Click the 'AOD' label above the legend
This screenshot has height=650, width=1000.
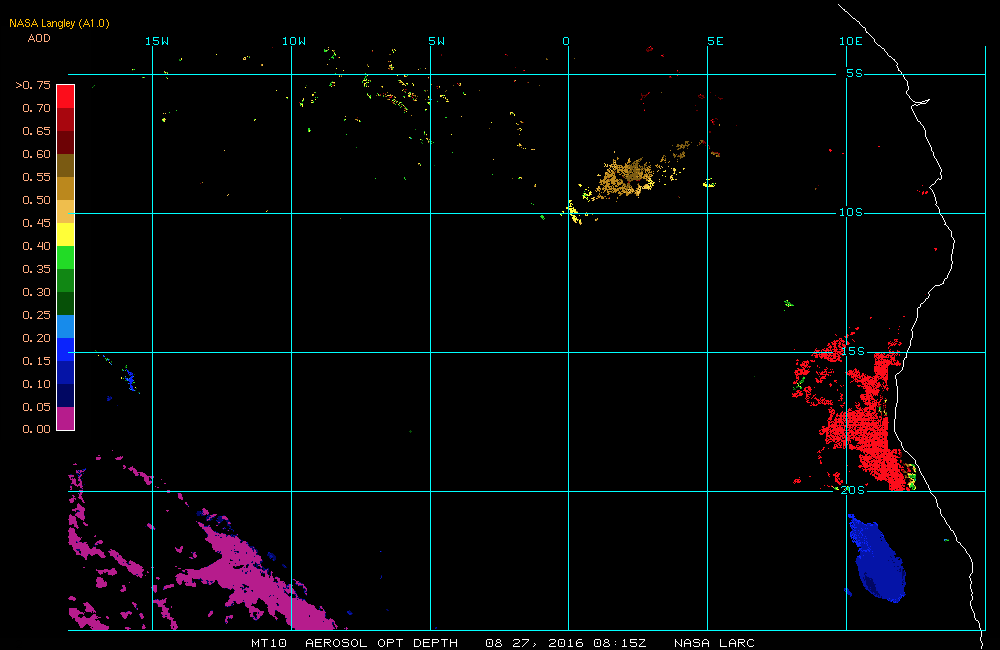coord(39,38)
